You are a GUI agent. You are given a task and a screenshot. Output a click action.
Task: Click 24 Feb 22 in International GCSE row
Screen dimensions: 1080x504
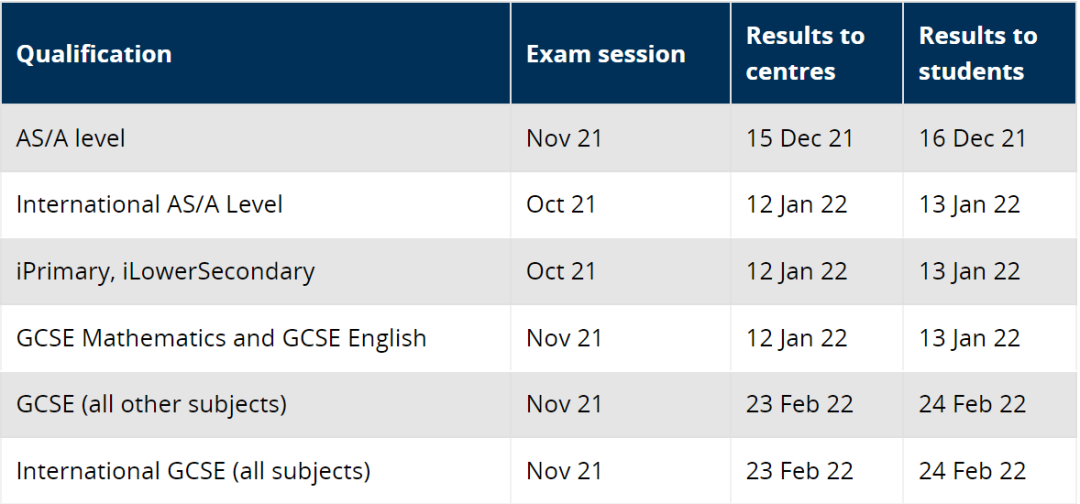[x=972, y=471]
